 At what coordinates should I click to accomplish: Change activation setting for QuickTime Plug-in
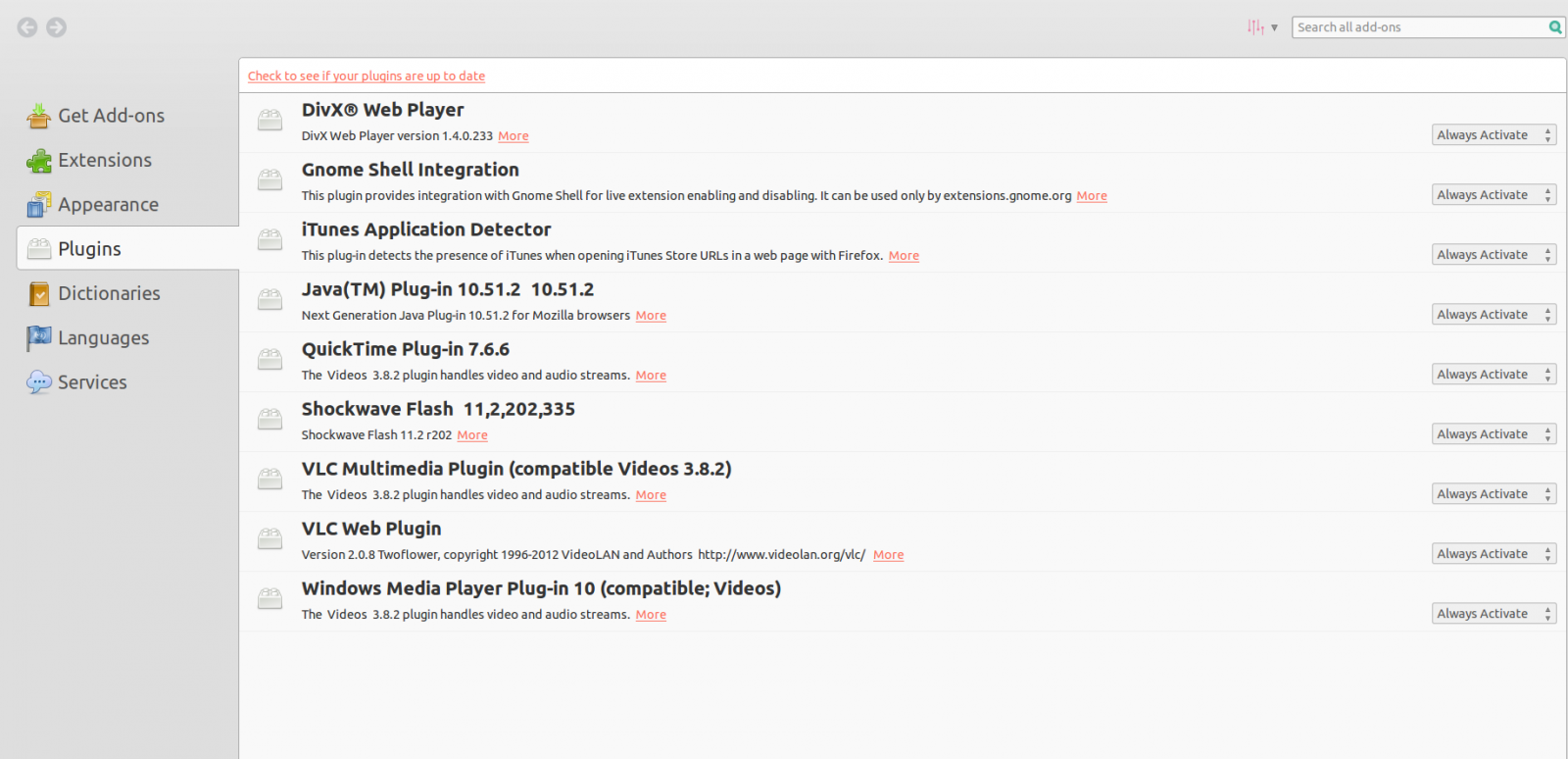pyautogui.click(x=1494, y=375)
